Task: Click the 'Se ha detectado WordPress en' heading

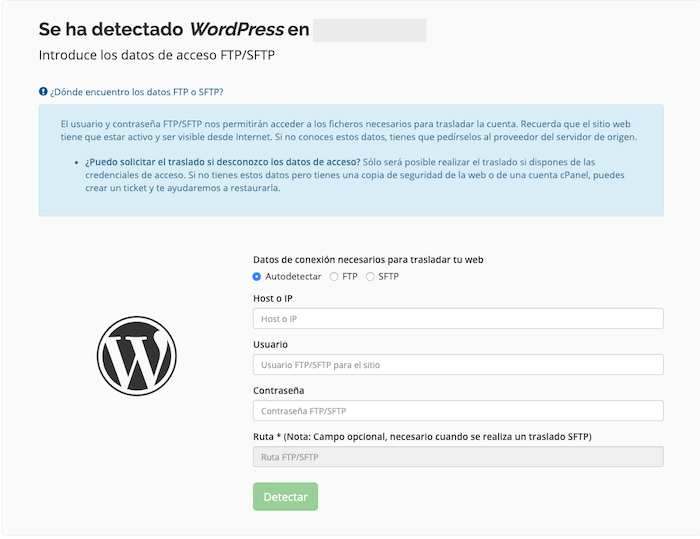Action: click(173, 29)
